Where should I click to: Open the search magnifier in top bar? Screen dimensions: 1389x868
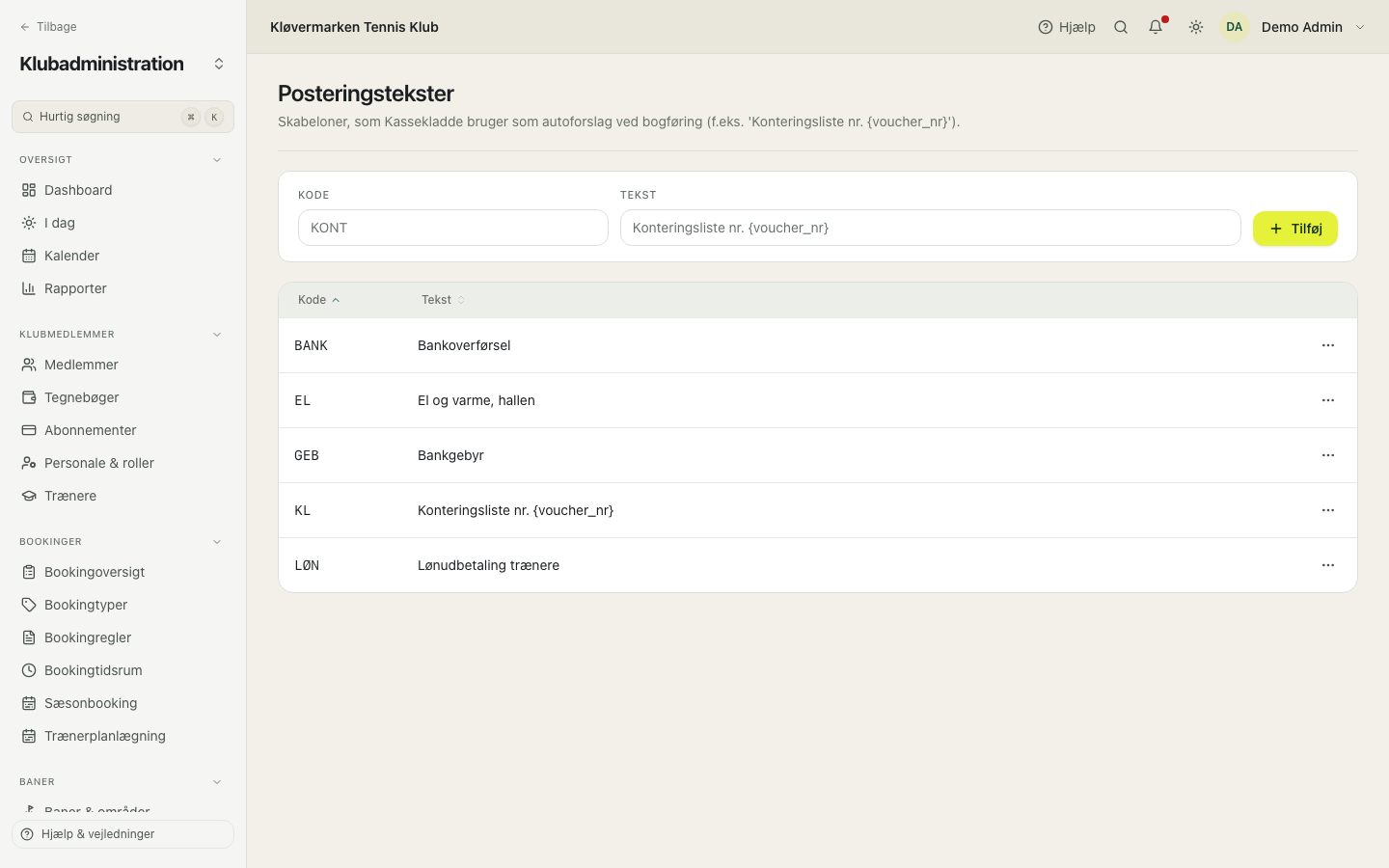pyautogui.click(x=1121, y=27)
